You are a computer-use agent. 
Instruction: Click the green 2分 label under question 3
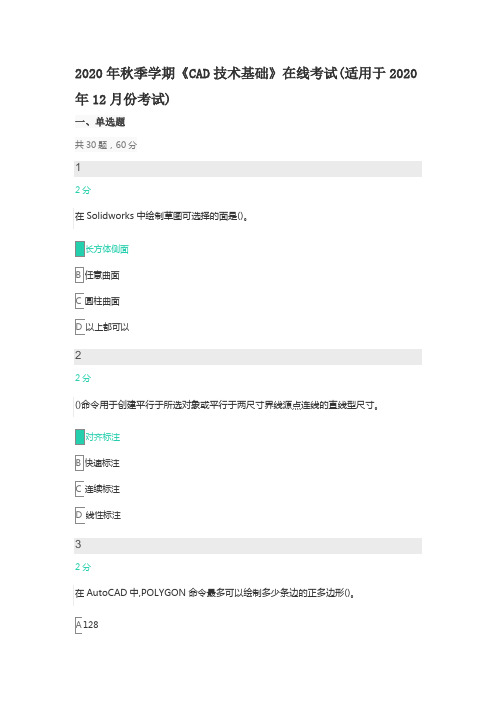[83, 567]
